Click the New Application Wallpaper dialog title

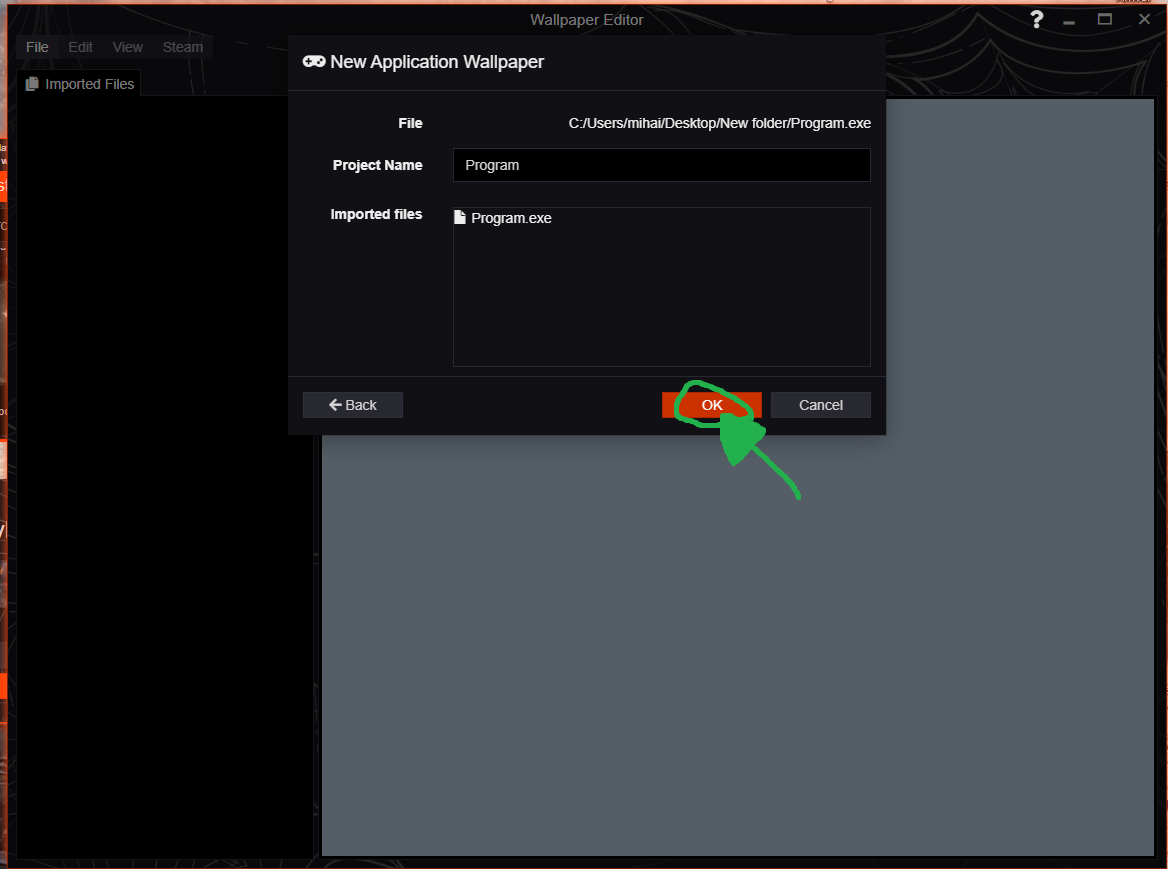[437, 62]
